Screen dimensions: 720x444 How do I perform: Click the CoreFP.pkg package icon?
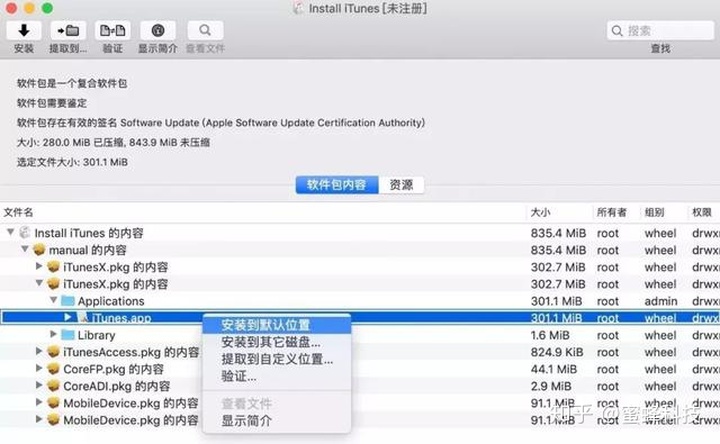click(54, 369)
